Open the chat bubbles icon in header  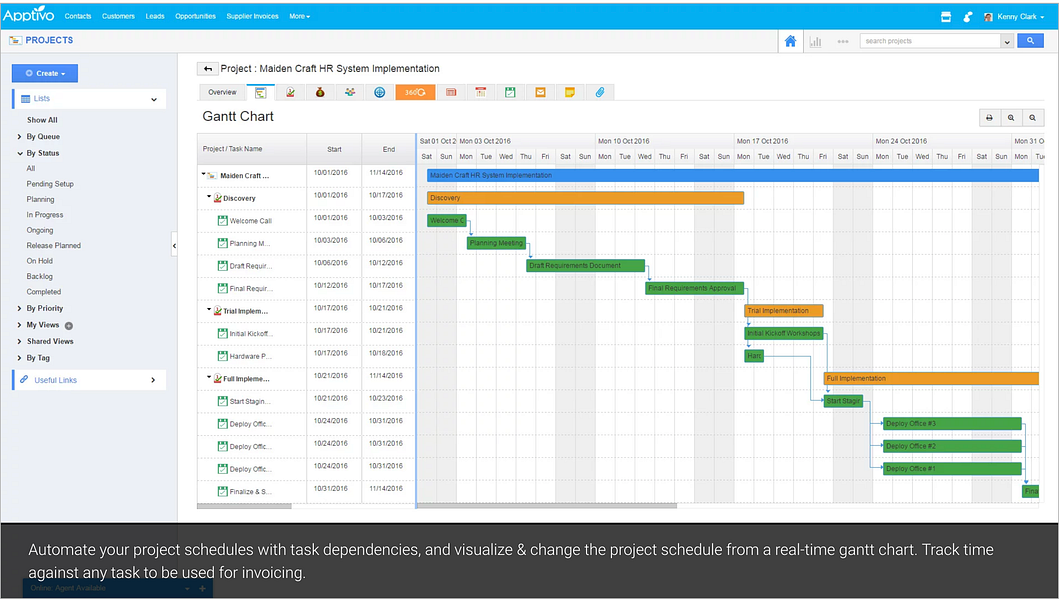968,17
